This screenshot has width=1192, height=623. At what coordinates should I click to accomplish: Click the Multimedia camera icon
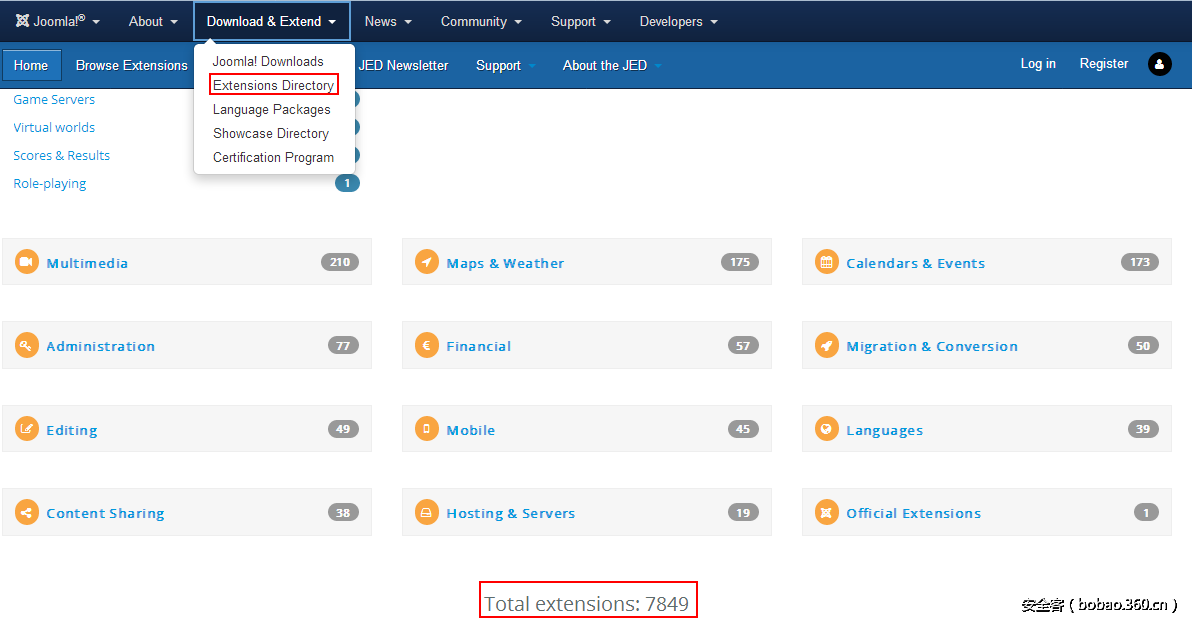(x=27, y=262)
